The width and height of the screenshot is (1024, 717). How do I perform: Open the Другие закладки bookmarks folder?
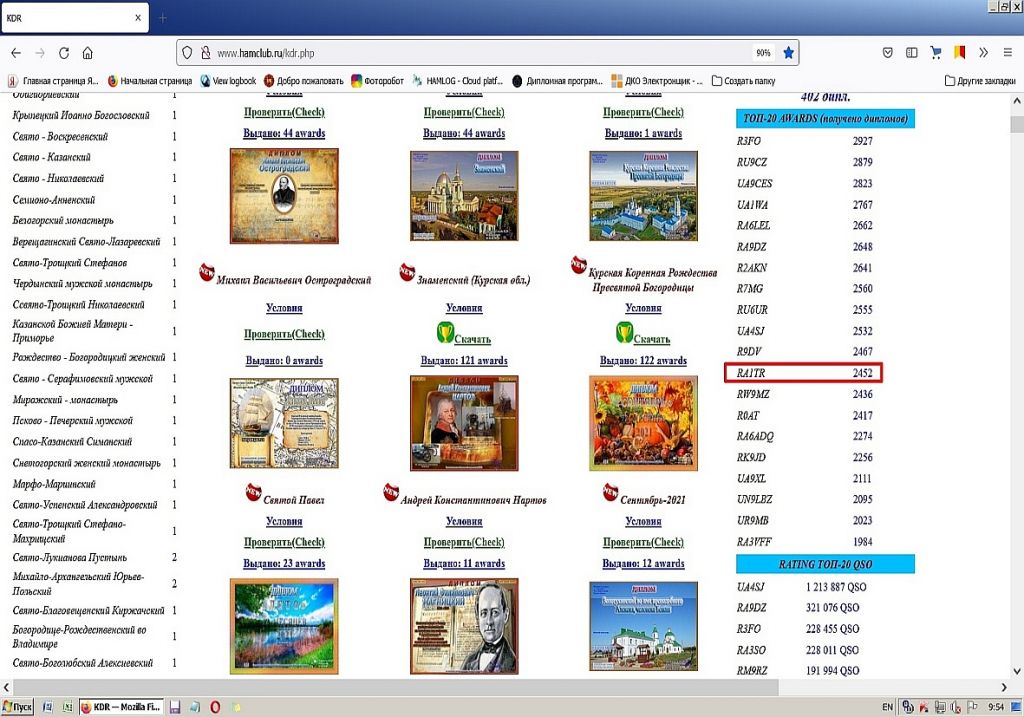(979, 81)
